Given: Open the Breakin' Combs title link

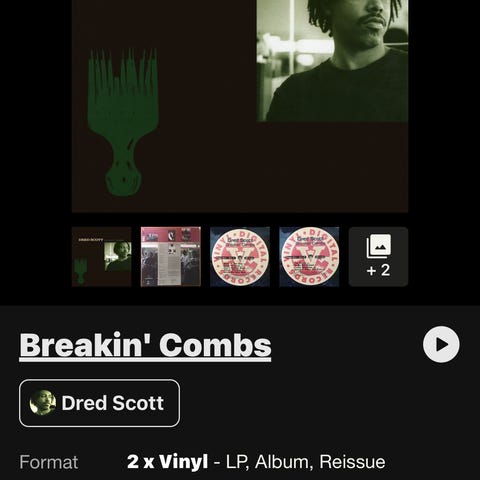Looking at the screenshot, I should (x=145, y=345).
